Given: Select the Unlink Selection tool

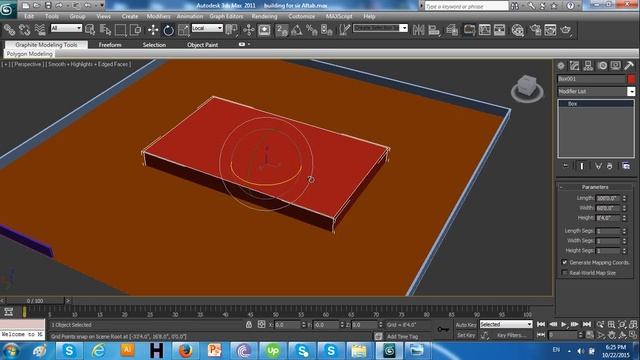Looking at the screenshot, I should (24, 30).
